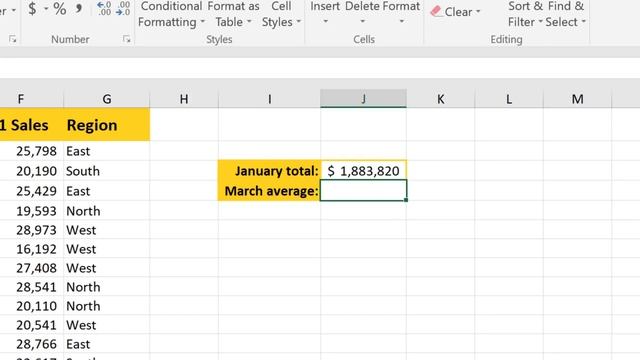Viewport: 640px width, 360px height.
Task: Select column I header
Action: point(269,99)
